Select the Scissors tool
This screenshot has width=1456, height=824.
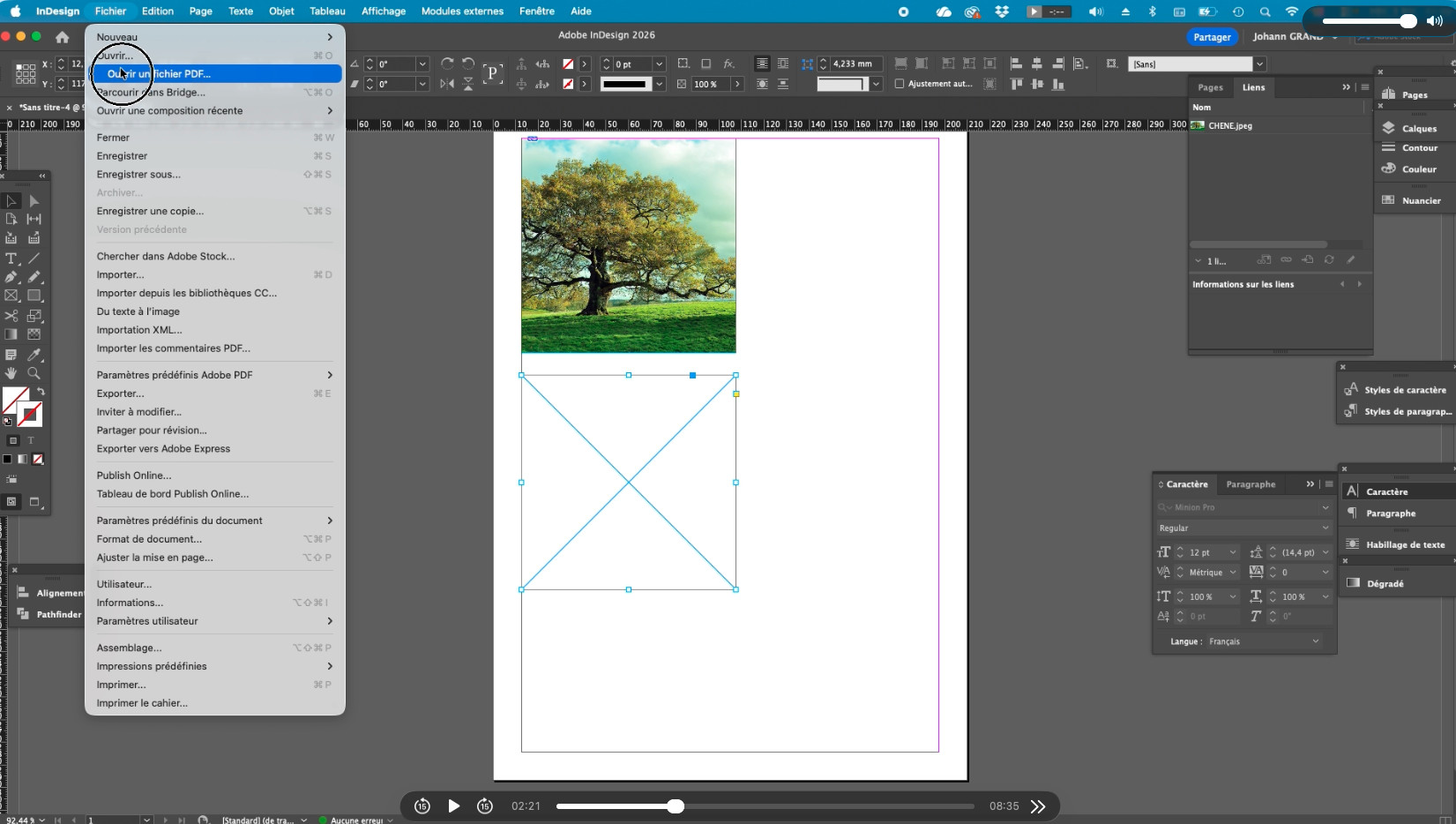coord(11,315)
